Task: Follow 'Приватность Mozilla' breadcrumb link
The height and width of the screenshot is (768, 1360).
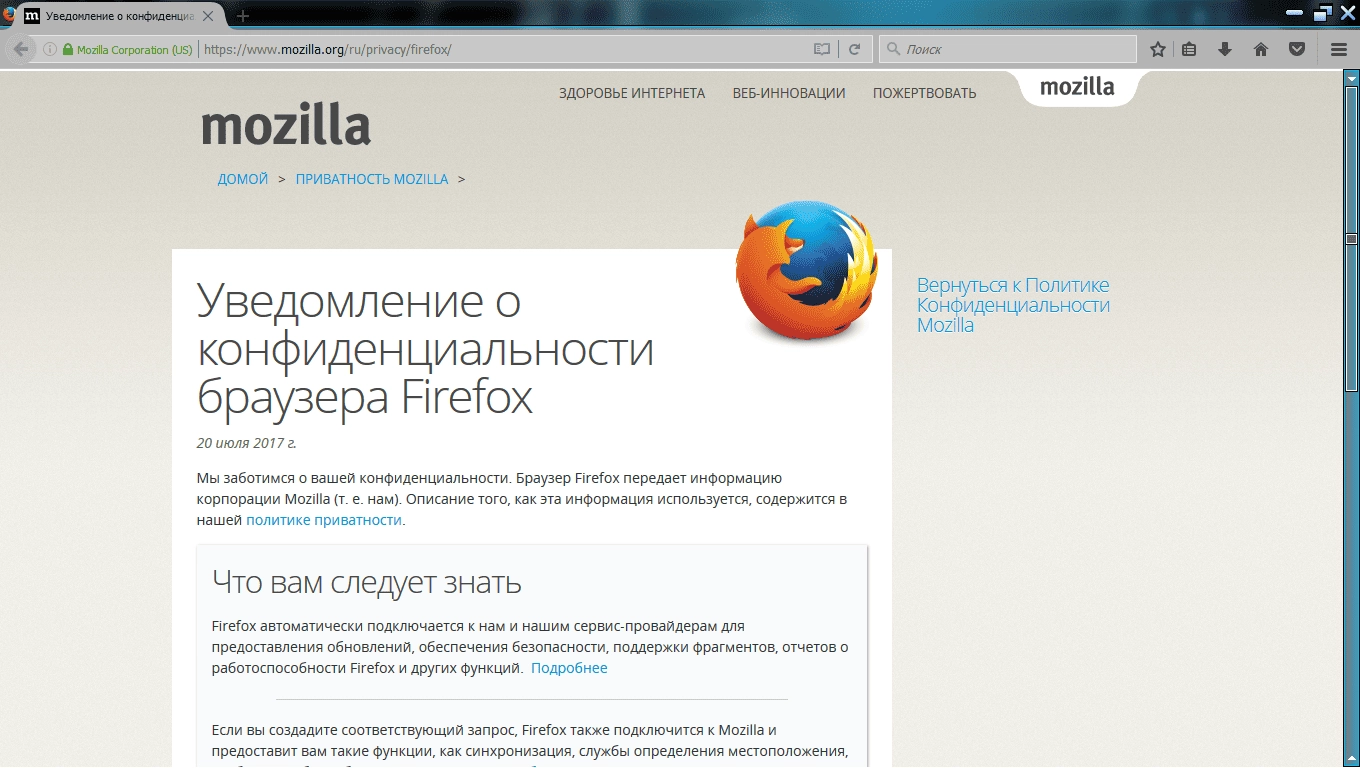Action: coord(372,179)
